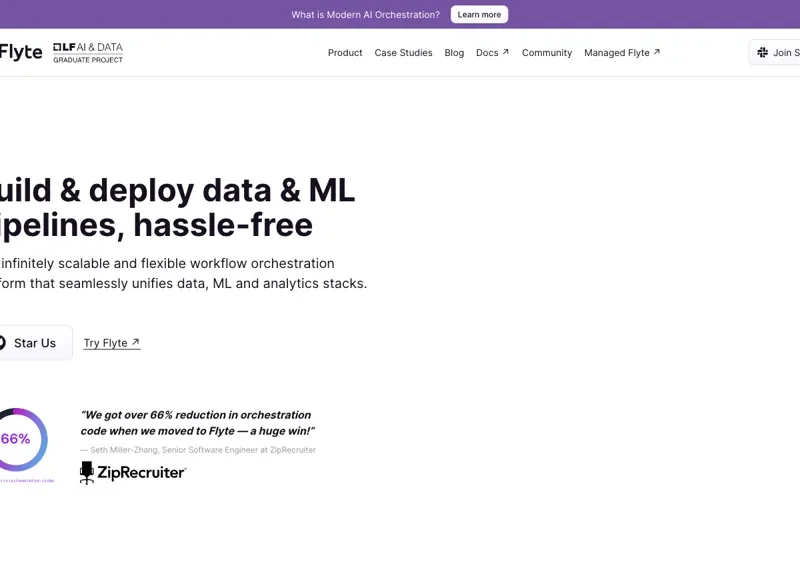Click the ZipRecruiter testimonial quote text
Screen dimensions: 800x576
point(198,423)
